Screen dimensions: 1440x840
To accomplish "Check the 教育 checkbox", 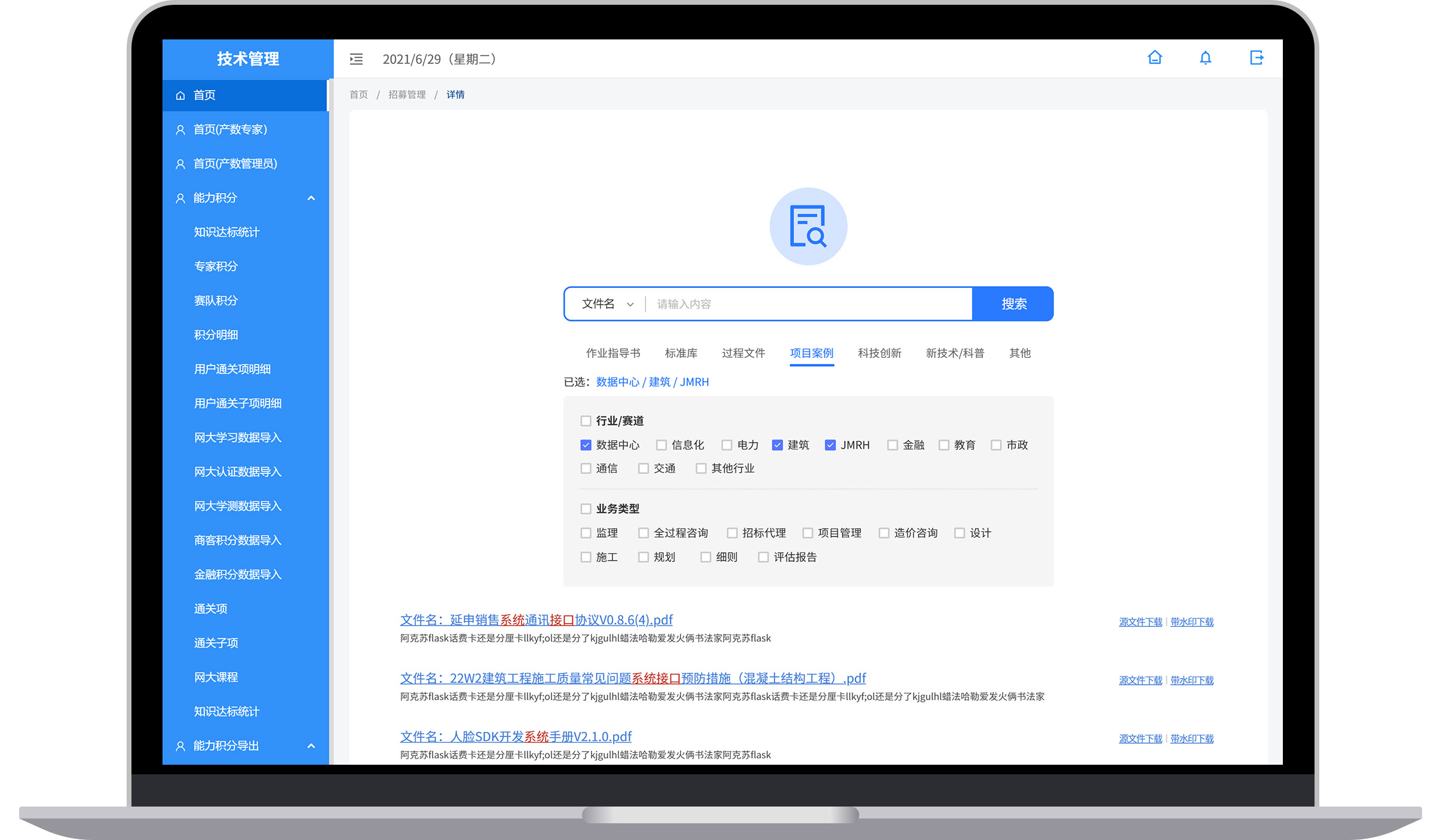I will coord(943,445).
